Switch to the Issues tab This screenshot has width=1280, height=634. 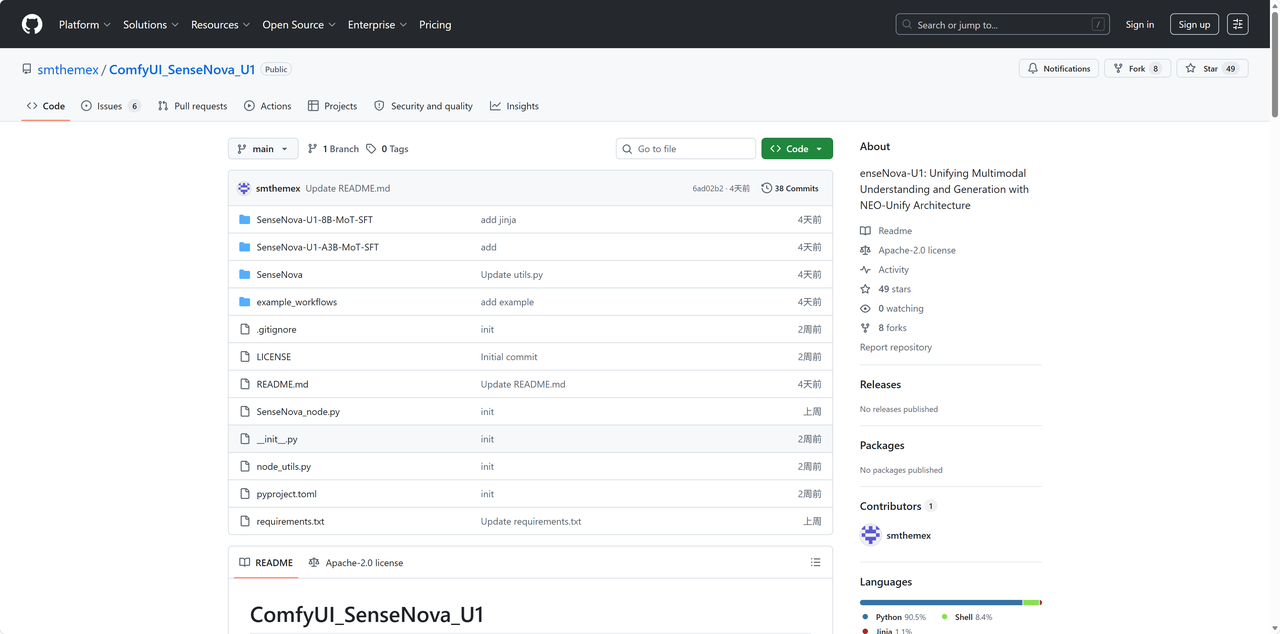tap(111, 106)
